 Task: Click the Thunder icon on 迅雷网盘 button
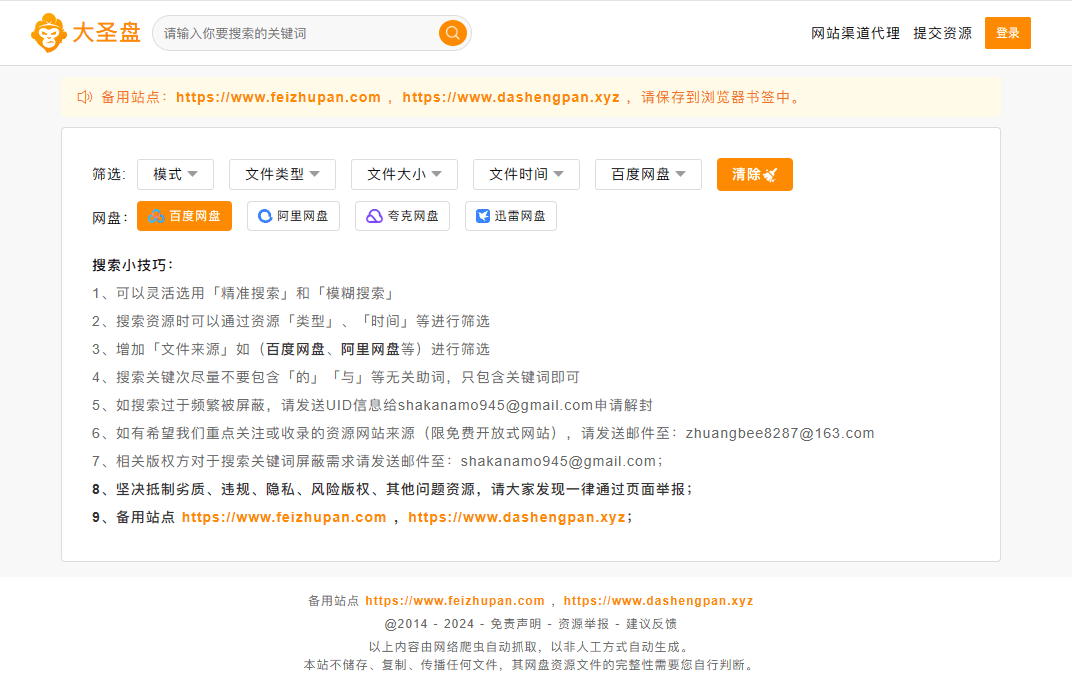[x=481, y=215]
